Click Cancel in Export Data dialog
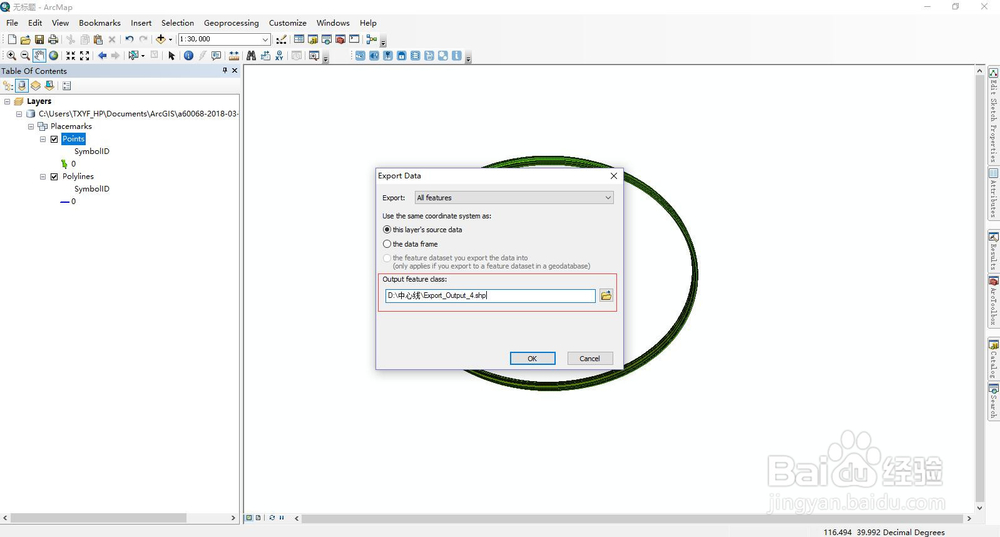 (x=590, y=358)
